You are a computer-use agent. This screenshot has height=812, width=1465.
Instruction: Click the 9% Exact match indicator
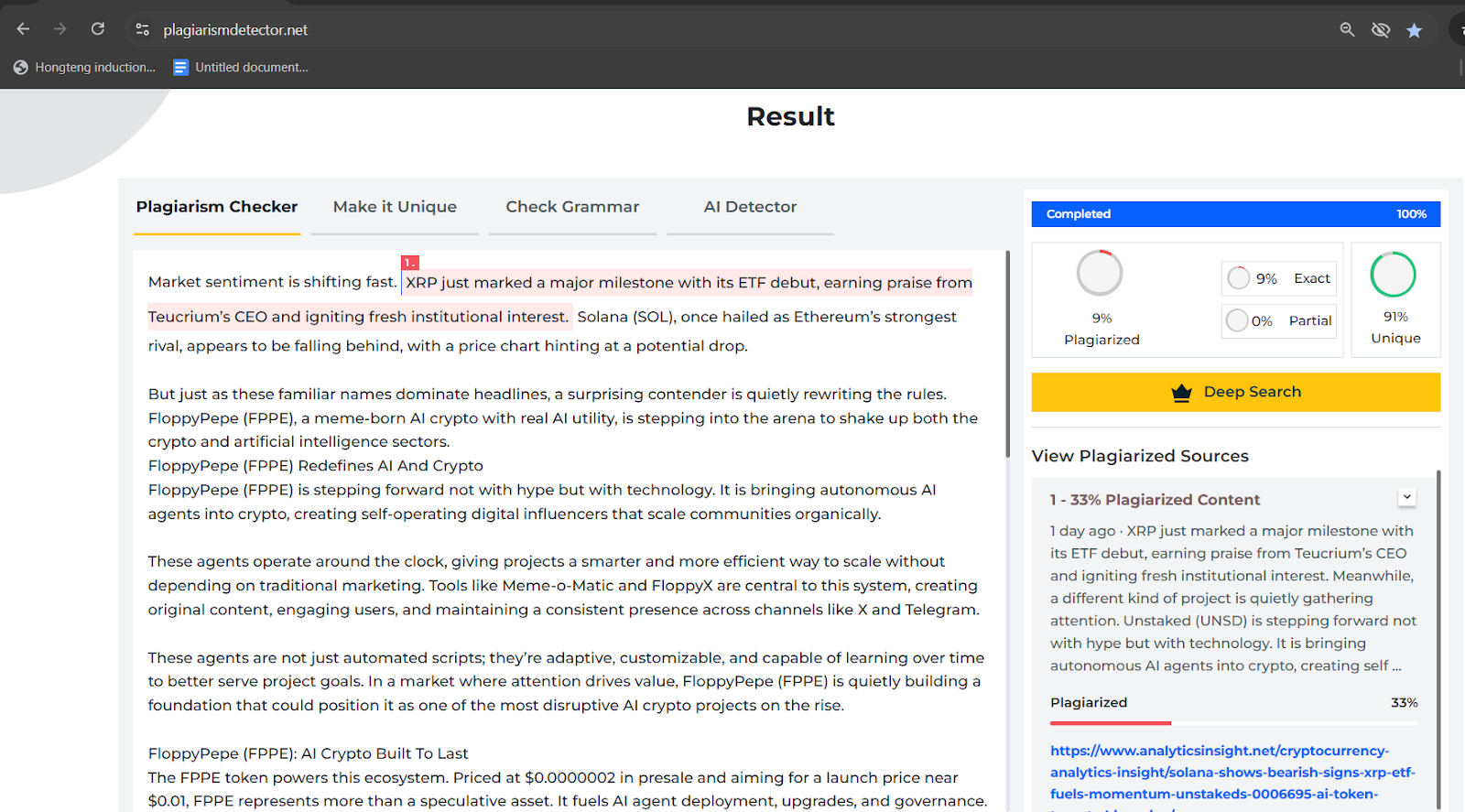(x=1278, y=278)
